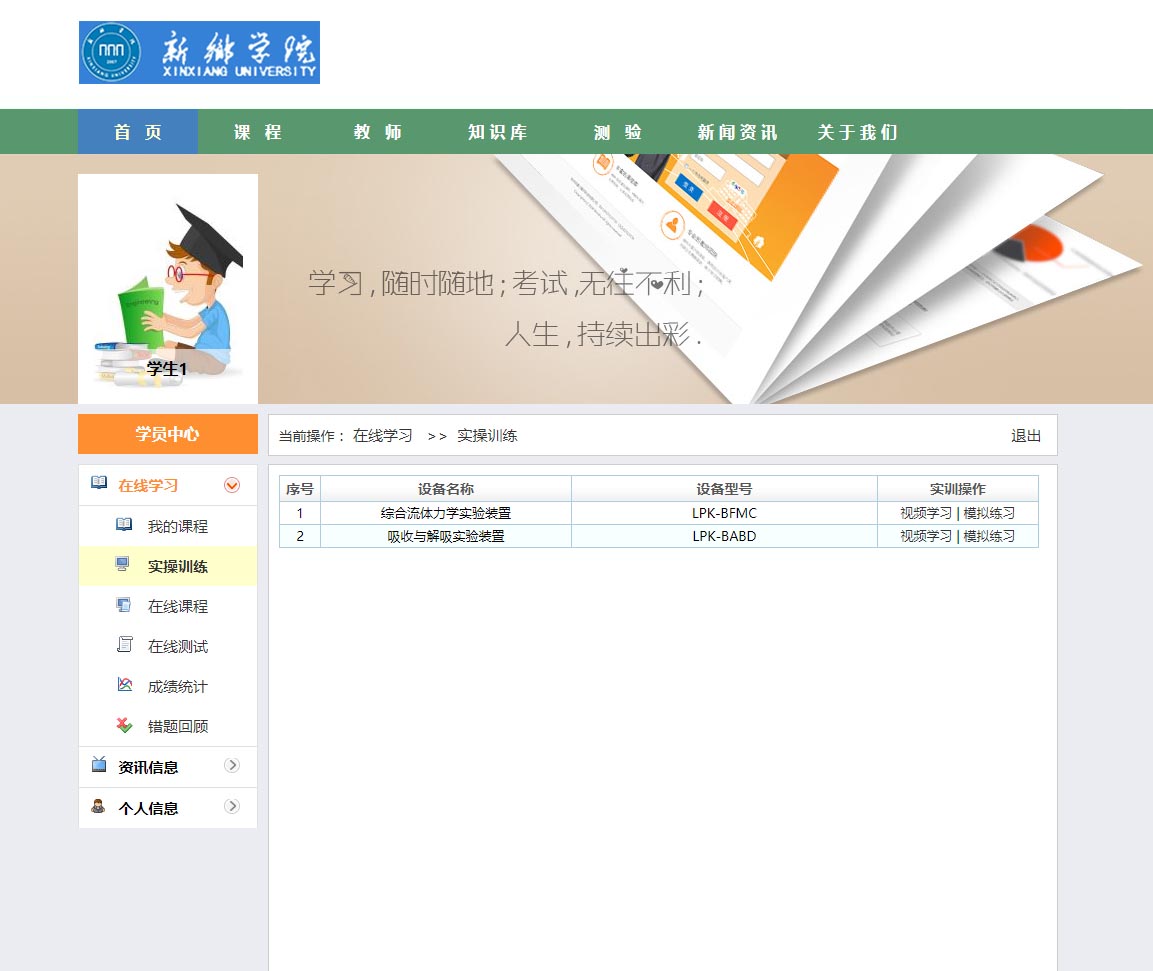Click 退出 to log out

point(1026,436)
